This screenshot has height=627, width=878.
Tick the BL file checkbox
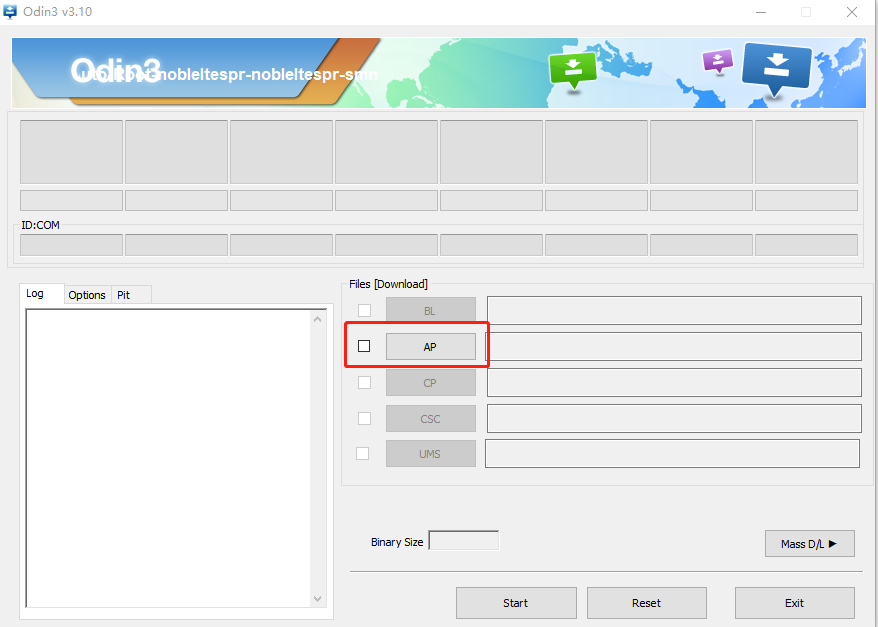coord(365,310)
